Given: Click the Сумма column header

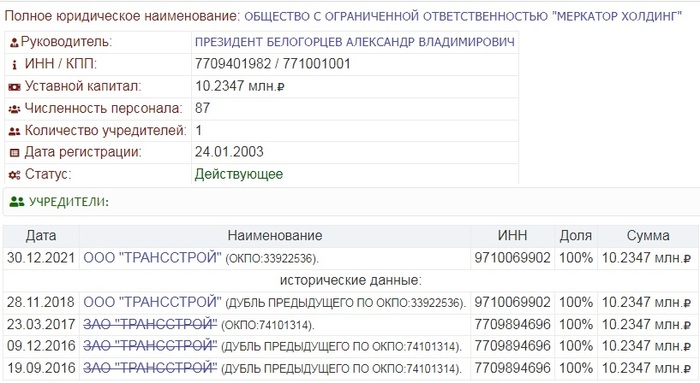Looking at the screenshot, I should tap(648, 236).
